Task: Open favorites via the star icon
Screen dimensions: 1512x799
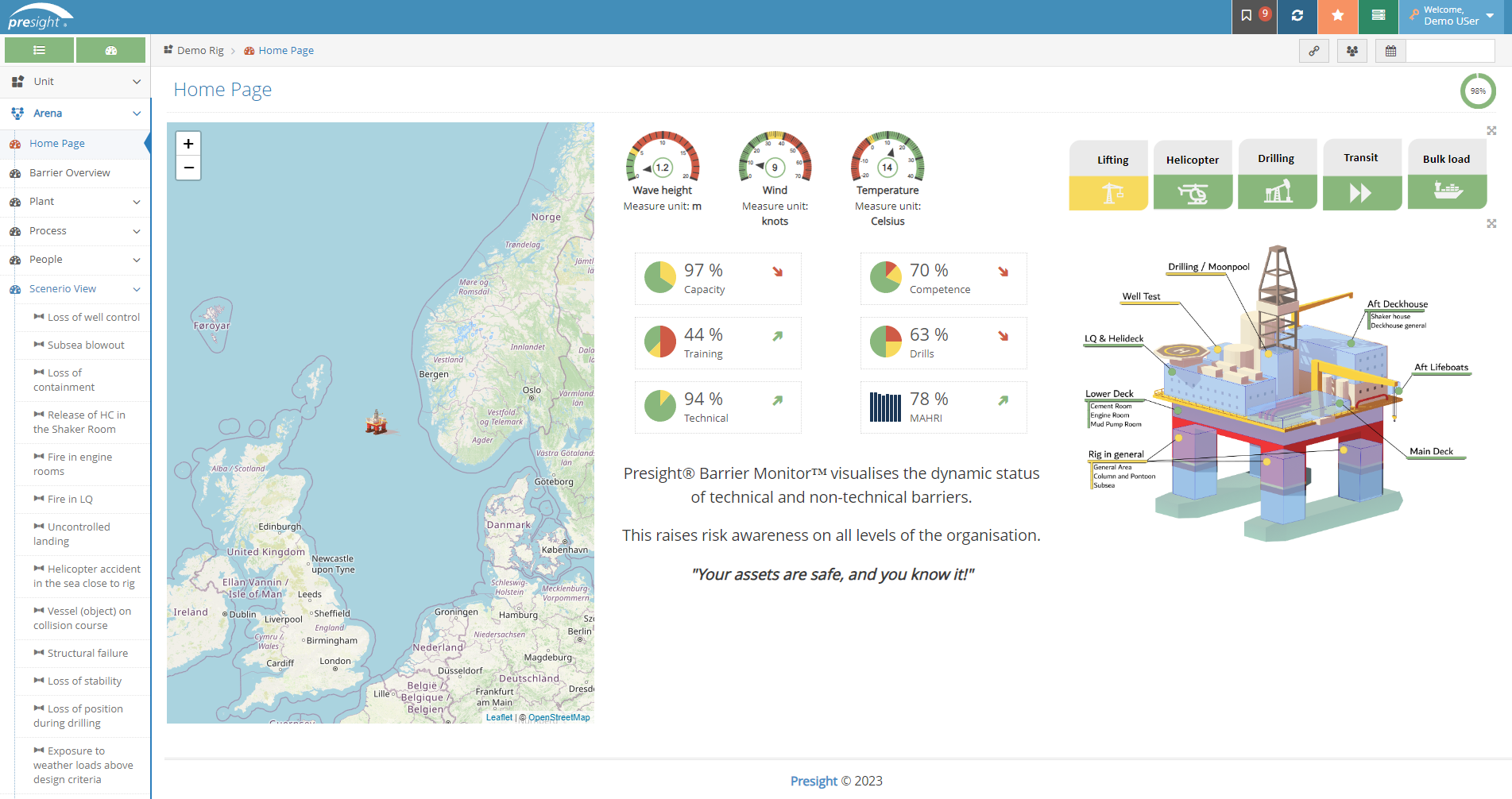Action: tap(1338, 17)
